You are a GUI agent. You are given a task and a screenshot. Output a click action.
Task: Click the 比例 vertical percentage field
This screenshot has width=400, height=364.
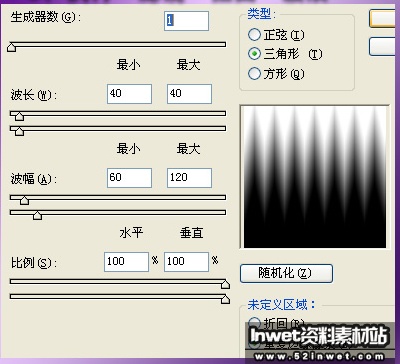click(x=186, y=262)
